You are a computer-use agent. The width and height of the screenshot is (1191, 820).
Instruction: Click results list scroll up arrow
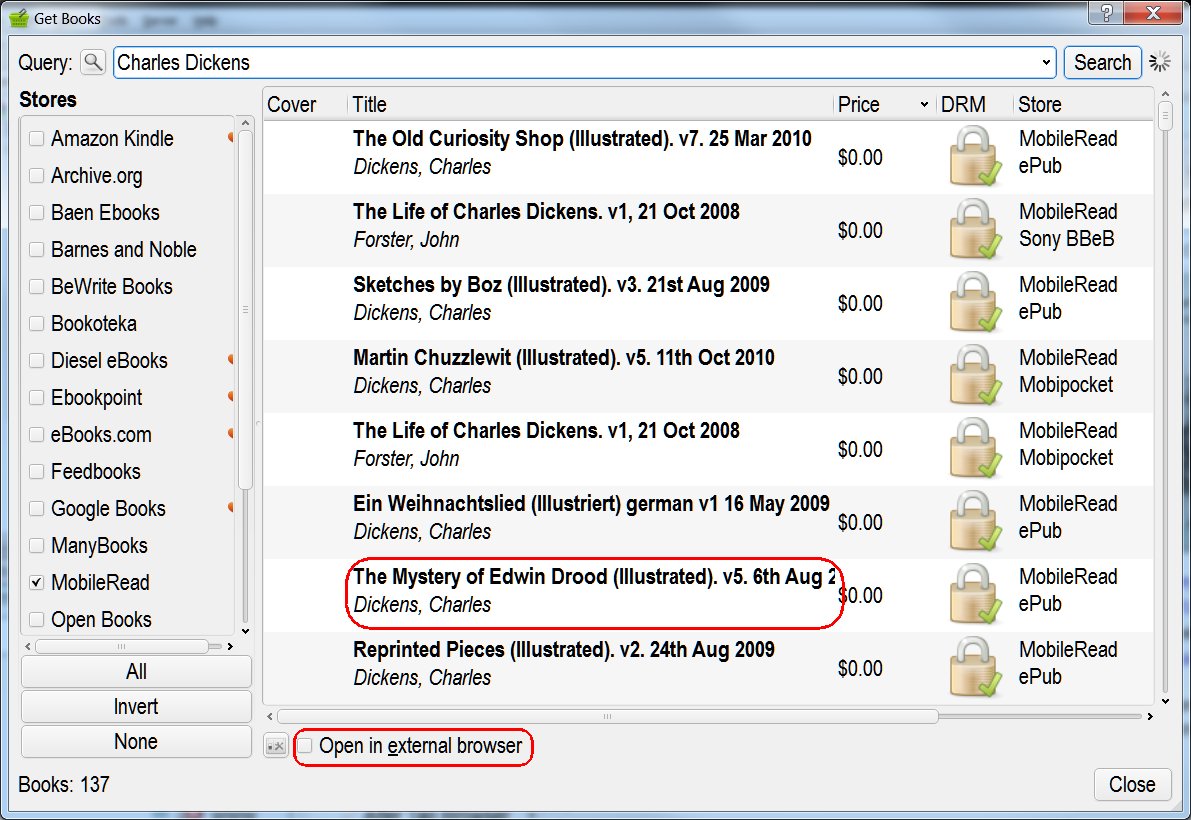coord(1165,94)
